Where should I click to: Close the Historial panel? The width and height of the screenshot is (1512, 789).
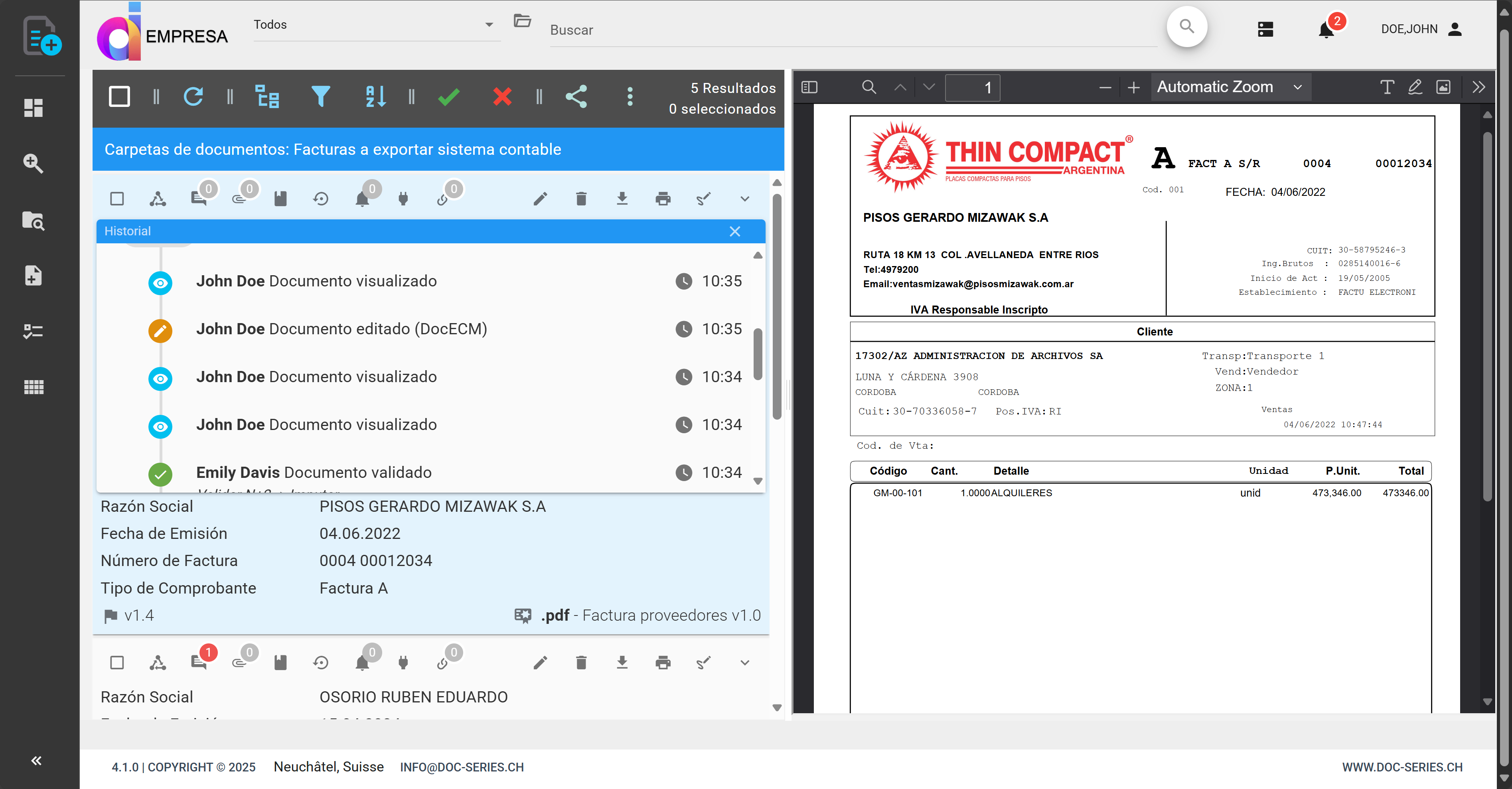(735, 231)
